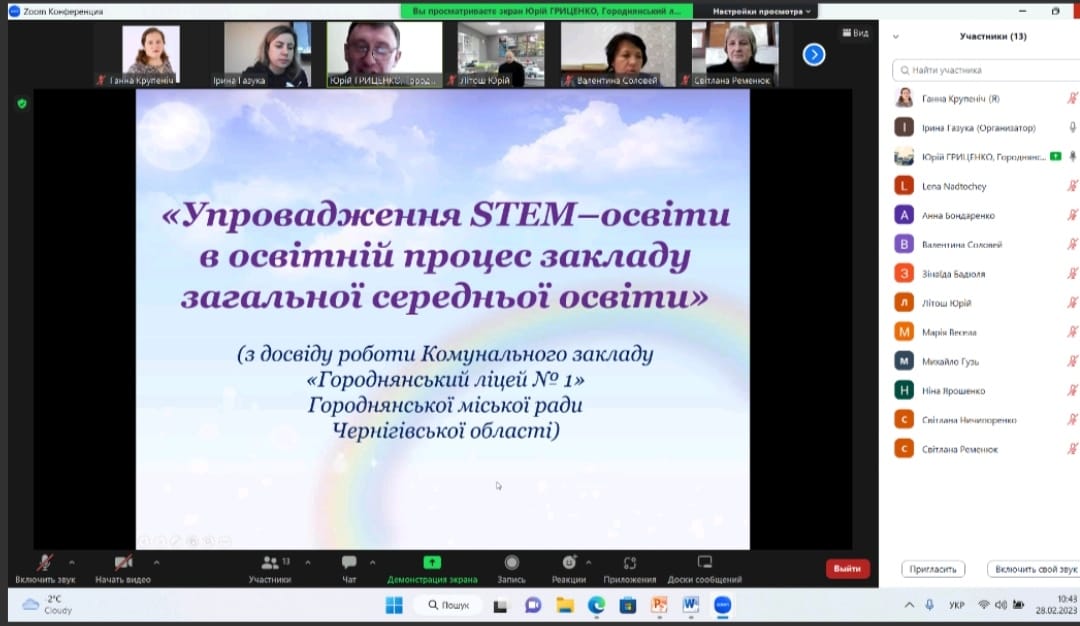Click the green Демонстрация экрана share icon
Screen dimensions: 1080x626
click(432, 563)
